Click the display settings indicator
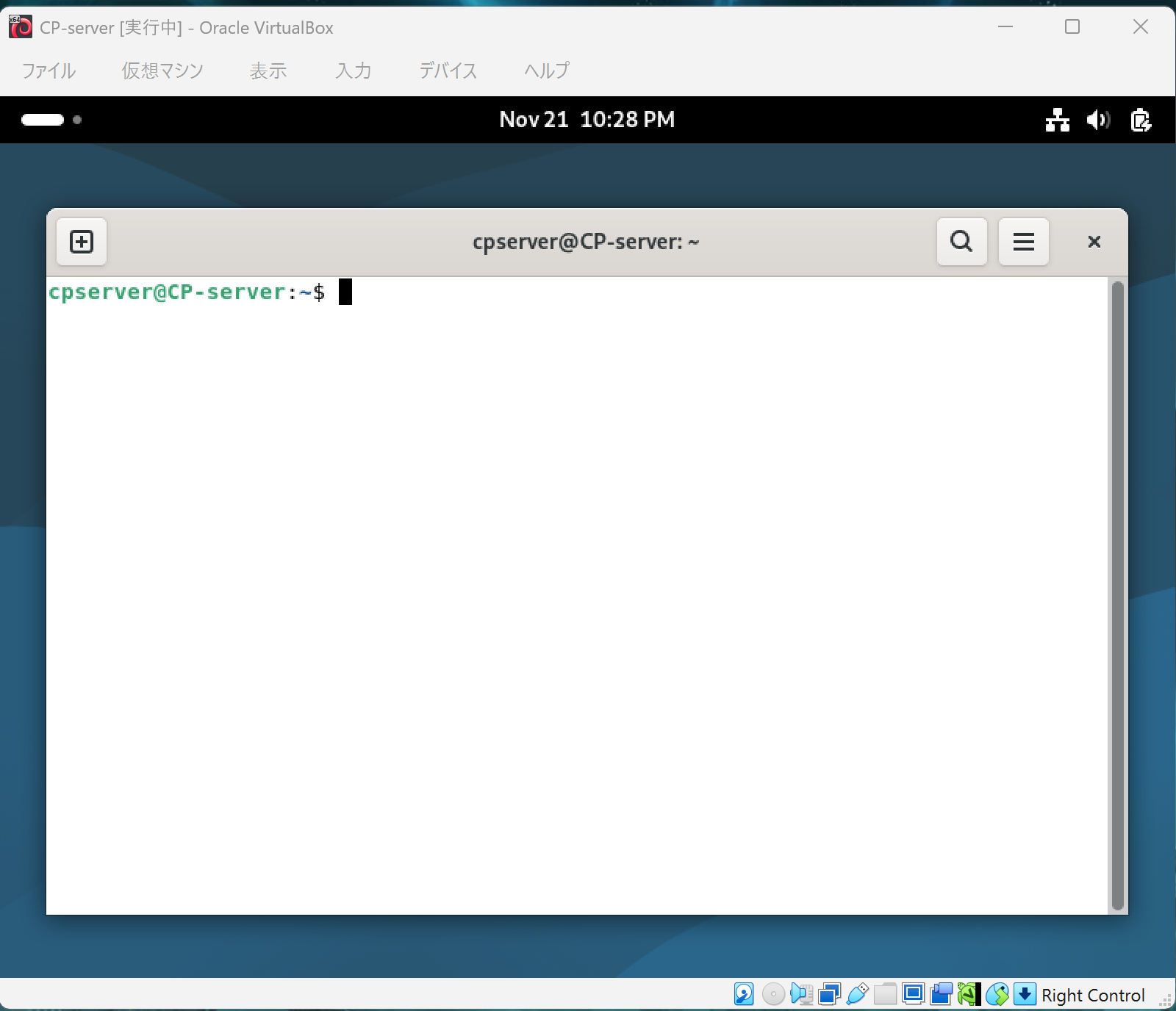The width and height of the screenshot is (1176, 1011). click(913, 994)
